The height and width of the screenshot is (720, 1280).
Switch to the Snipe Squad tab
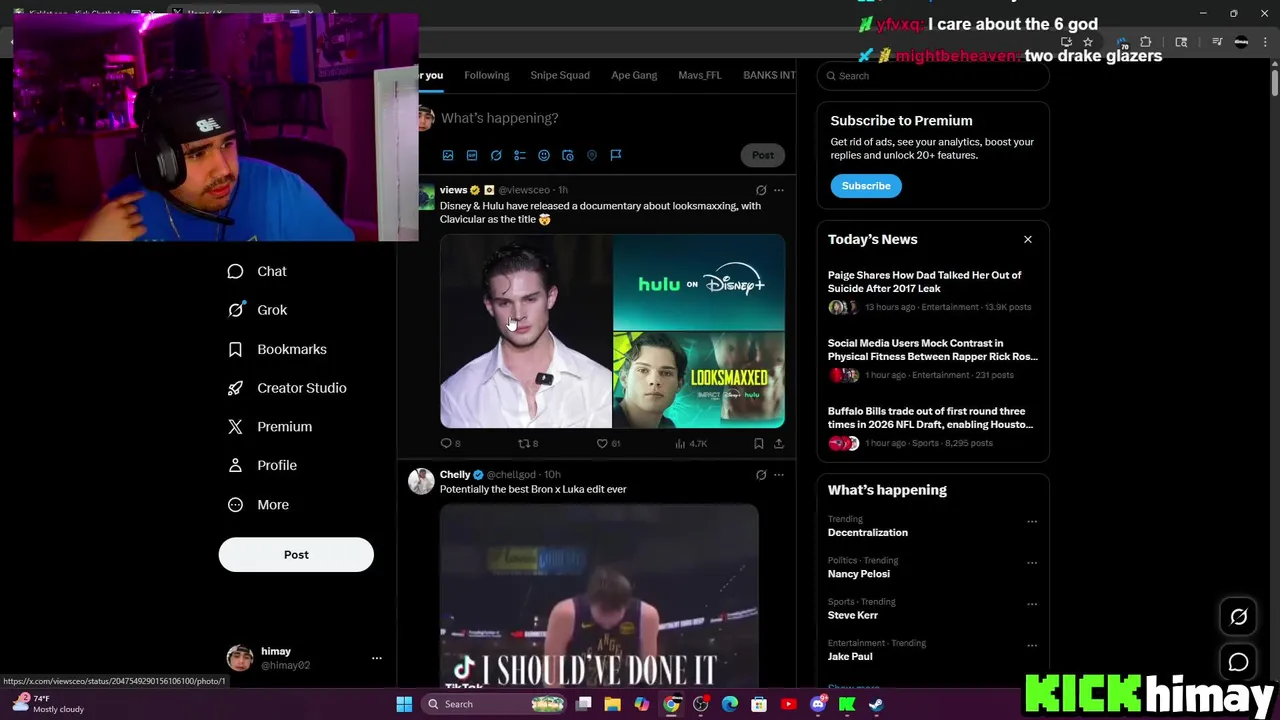coord(560,75)
